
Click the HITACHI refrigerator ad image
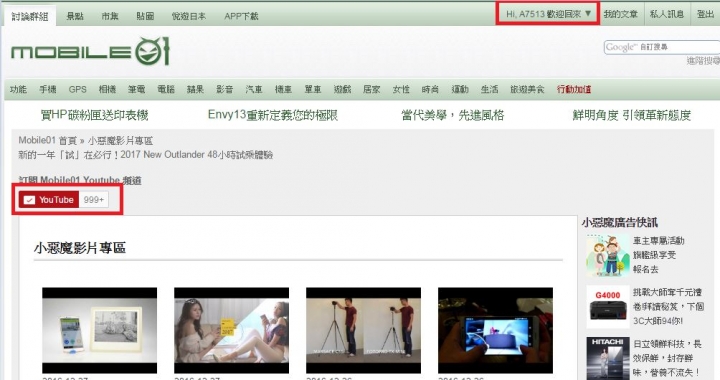tap(608, 358)
